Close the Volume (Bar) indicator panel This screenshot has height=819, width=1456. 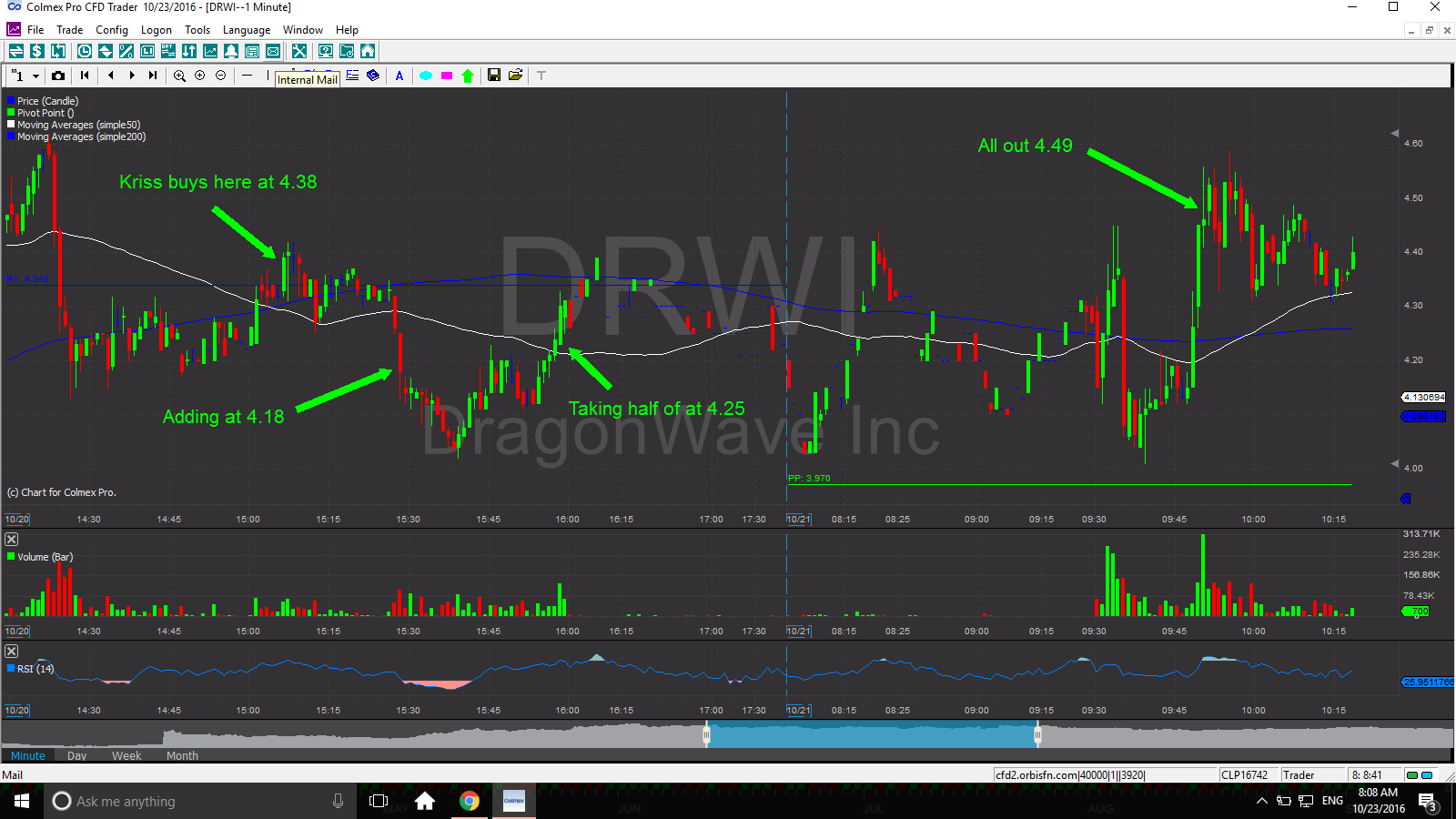pos(12,540)
